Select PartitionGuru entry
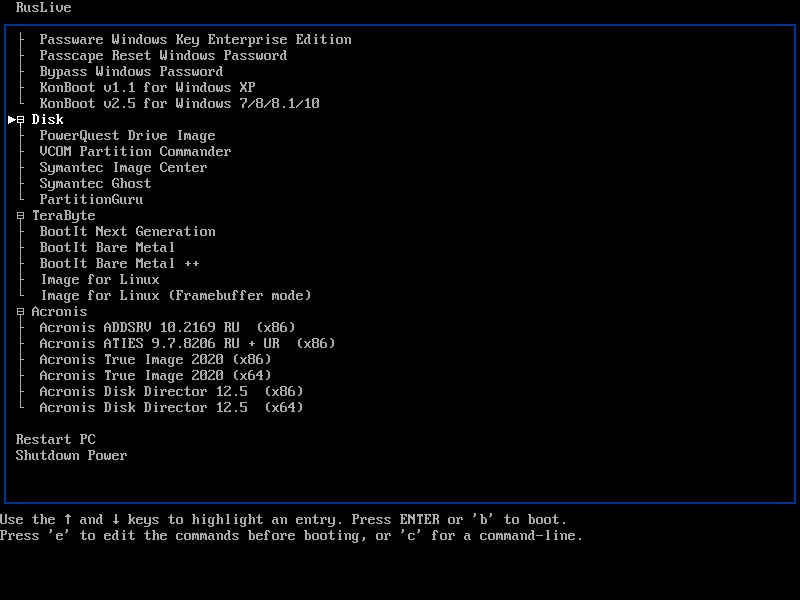800x600 pixels. point(91,200)
